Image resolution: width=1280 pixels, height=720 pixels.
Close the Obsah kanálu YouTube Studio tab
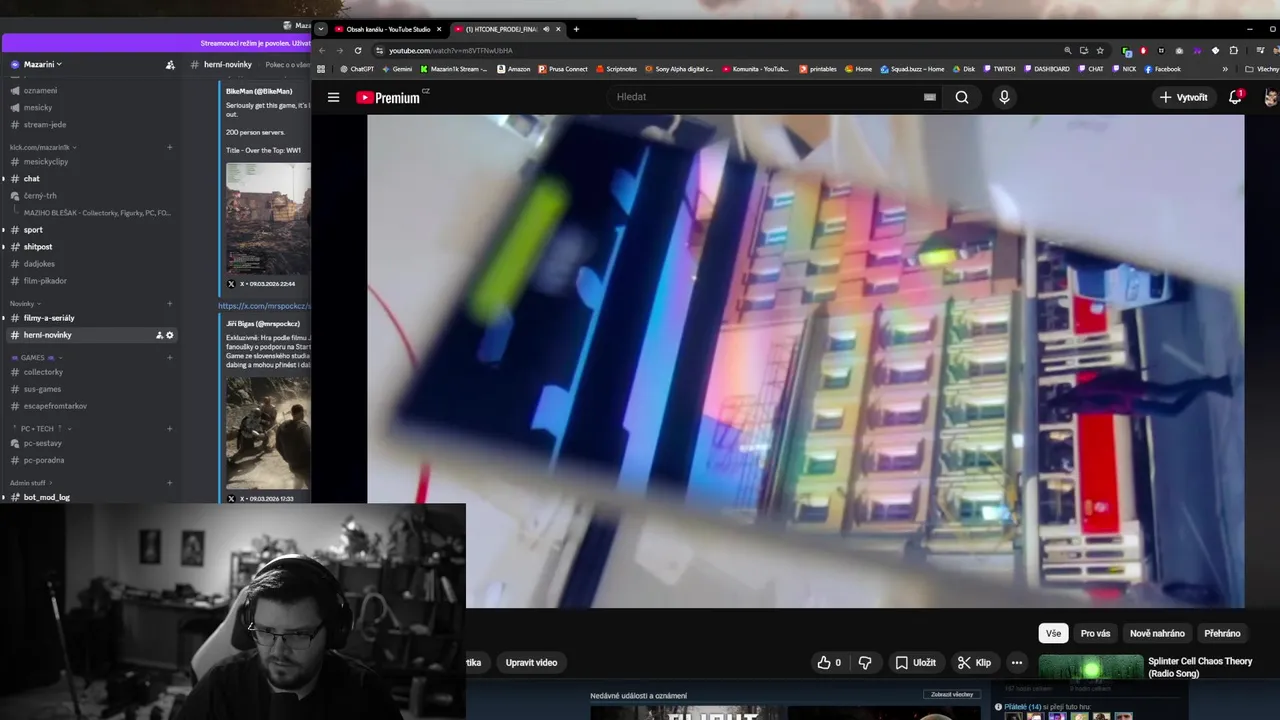(x=438, y=29)
